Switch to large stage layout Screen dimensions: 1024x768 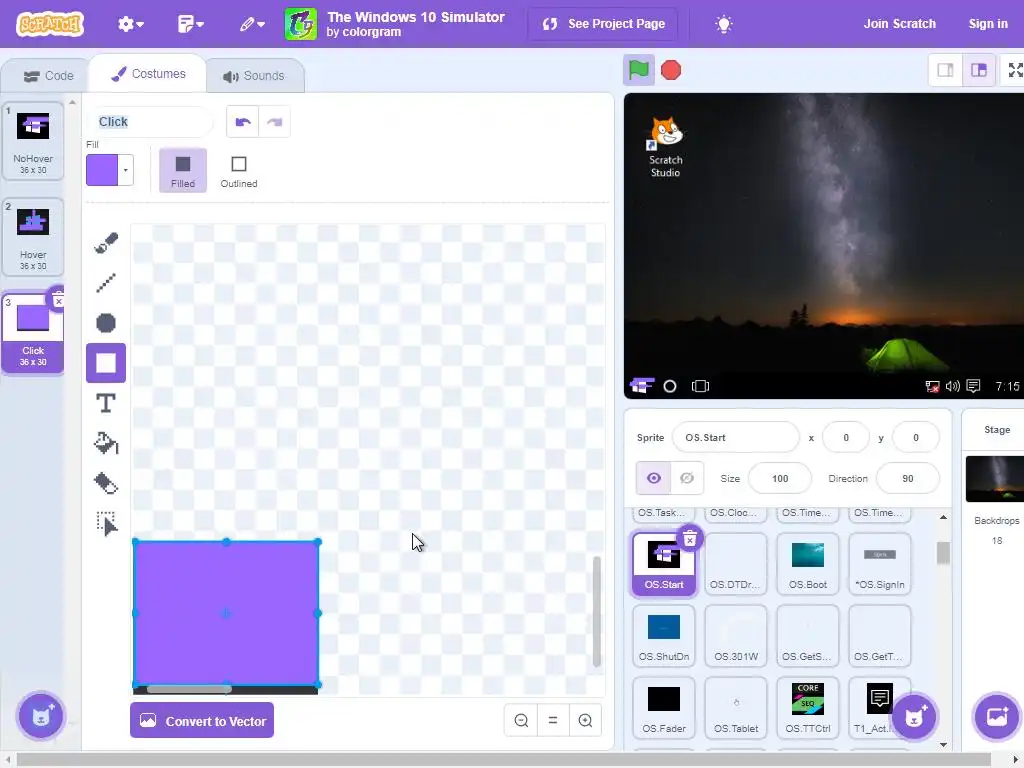tap(978, 70)
